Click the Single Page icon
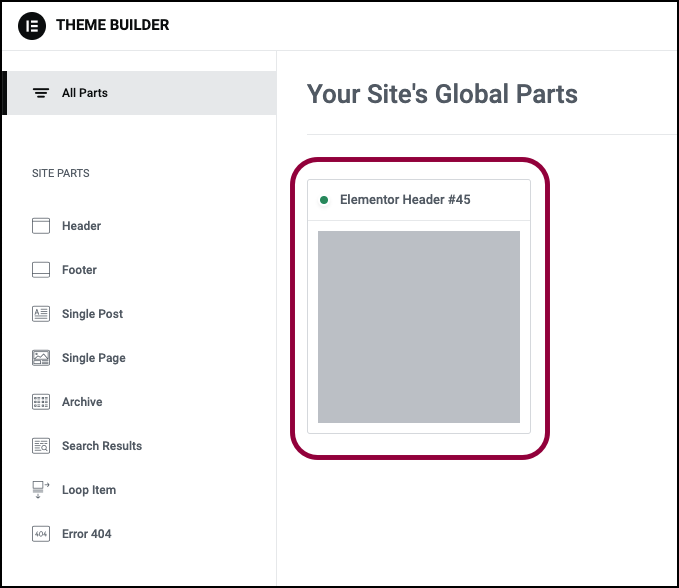679x588 pixels. coord(41,358)
